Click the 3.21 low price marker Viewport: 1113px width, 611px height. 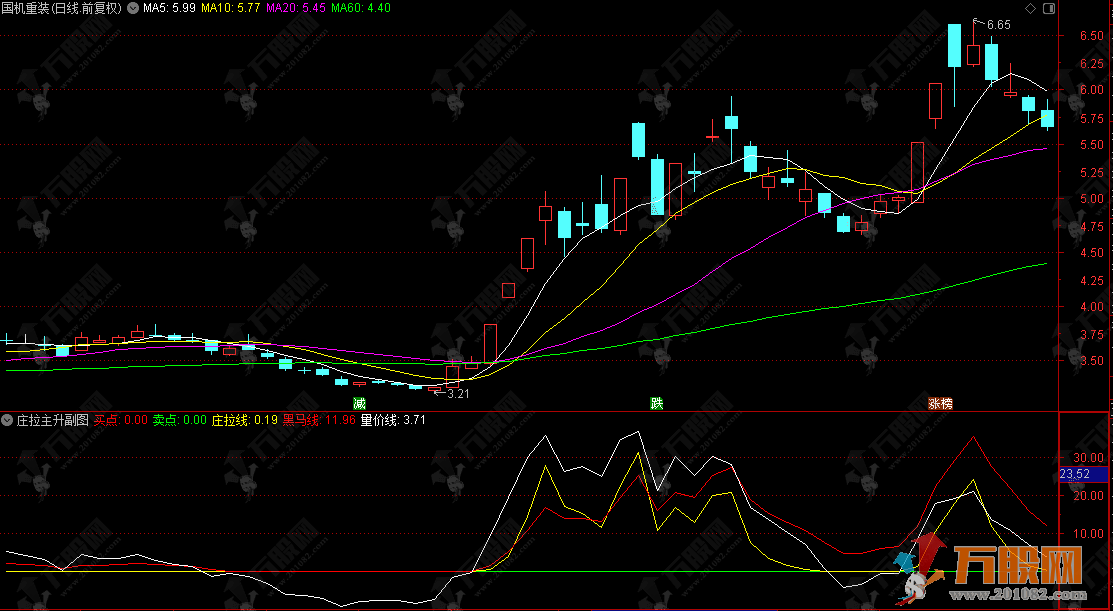(x=457, y=394)
